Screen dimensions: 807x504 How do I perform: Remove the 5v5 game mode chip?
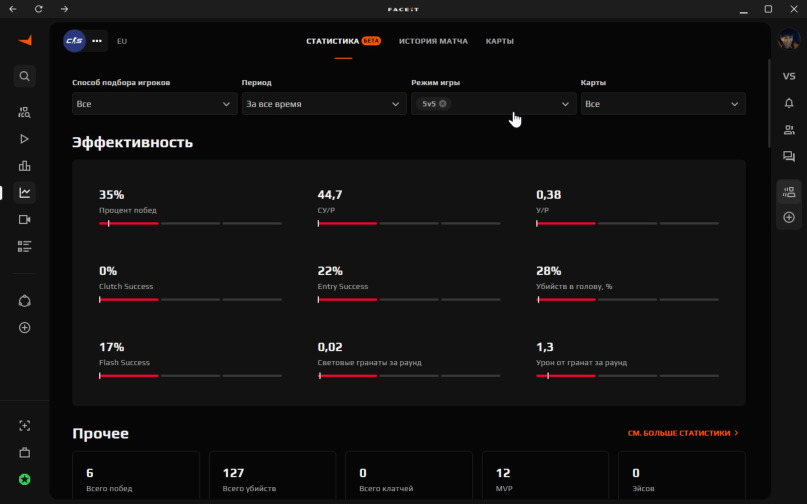coord(443,104)
